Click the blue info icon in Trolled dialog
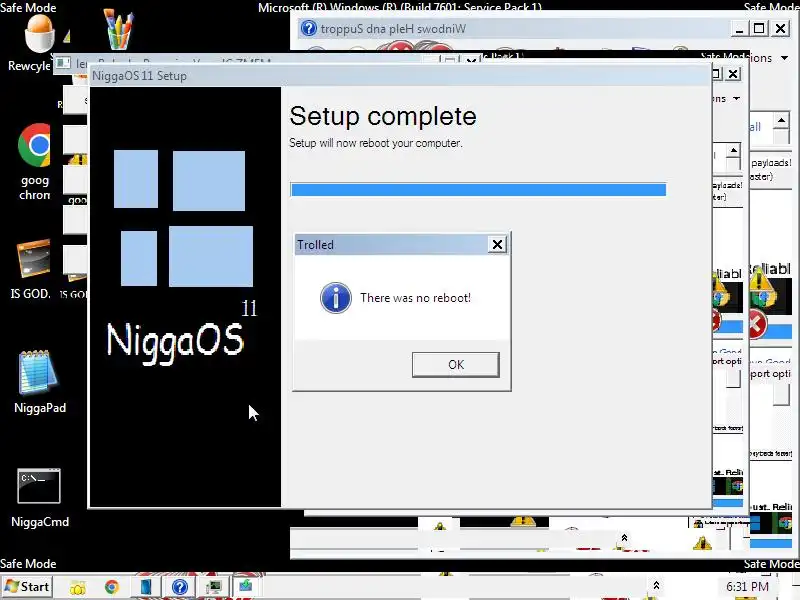The image size is (800, 600). coord(336,297)
